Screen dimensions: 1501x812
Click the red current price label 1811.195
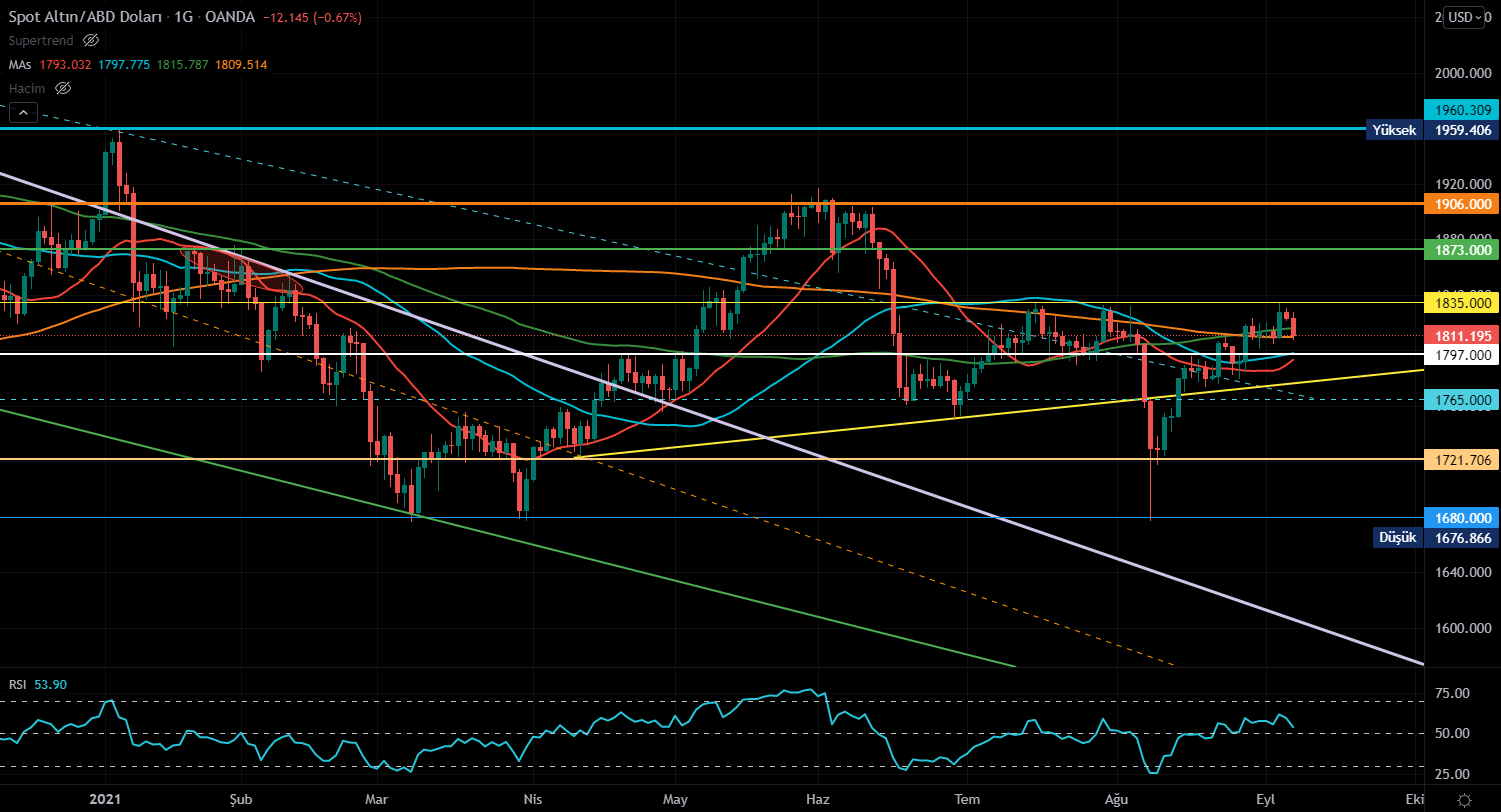point(1461,335)
